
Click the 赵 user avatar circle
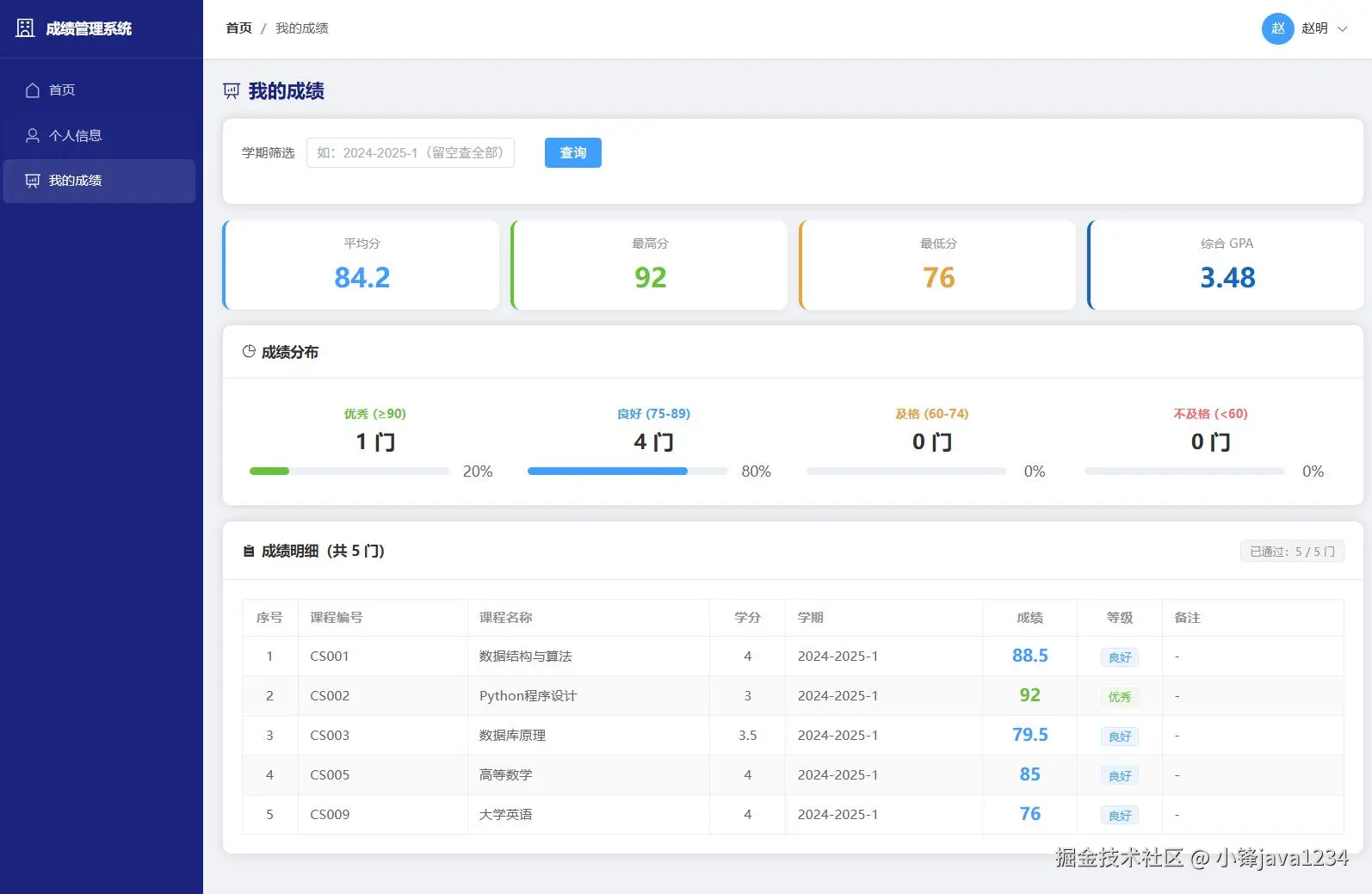tap(1278, 28)
